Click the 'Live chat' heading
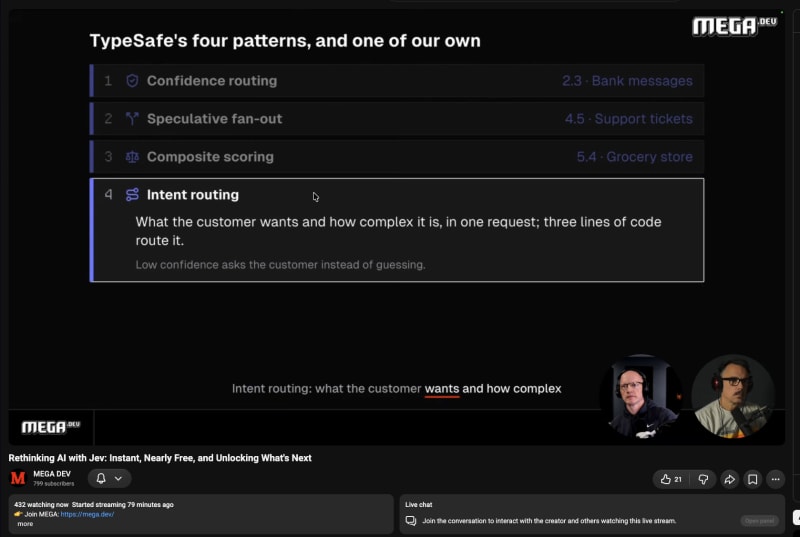This screenshot has width=800, height=537. point(418,505)
